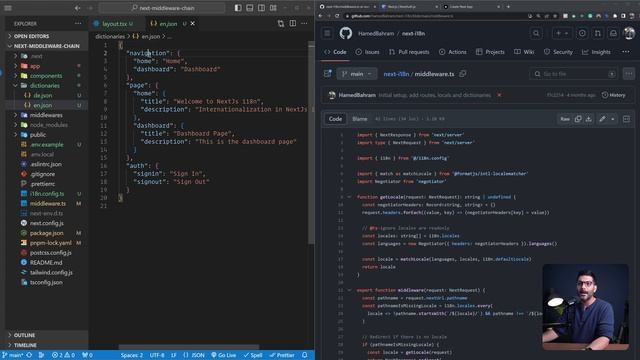Screen dimensions: 640x360
Task: Open Explorer views more actions menu
Action: (78, 24)
